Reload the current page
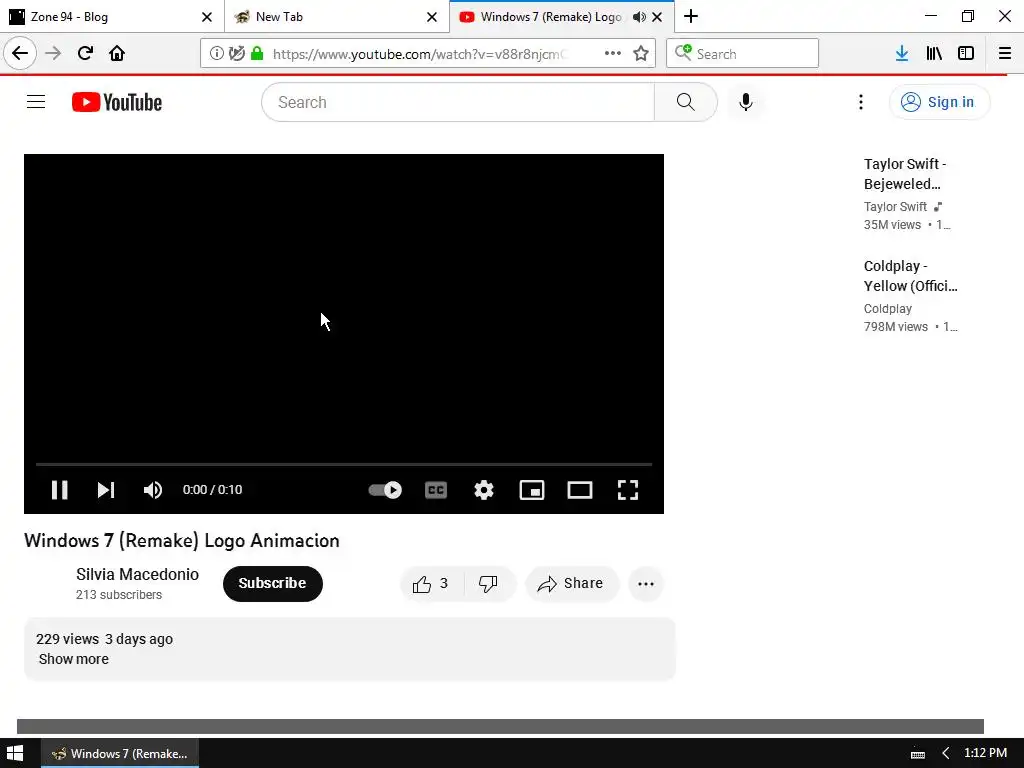The height and width of the screenshot is (768, 1024). coord(86,53)
